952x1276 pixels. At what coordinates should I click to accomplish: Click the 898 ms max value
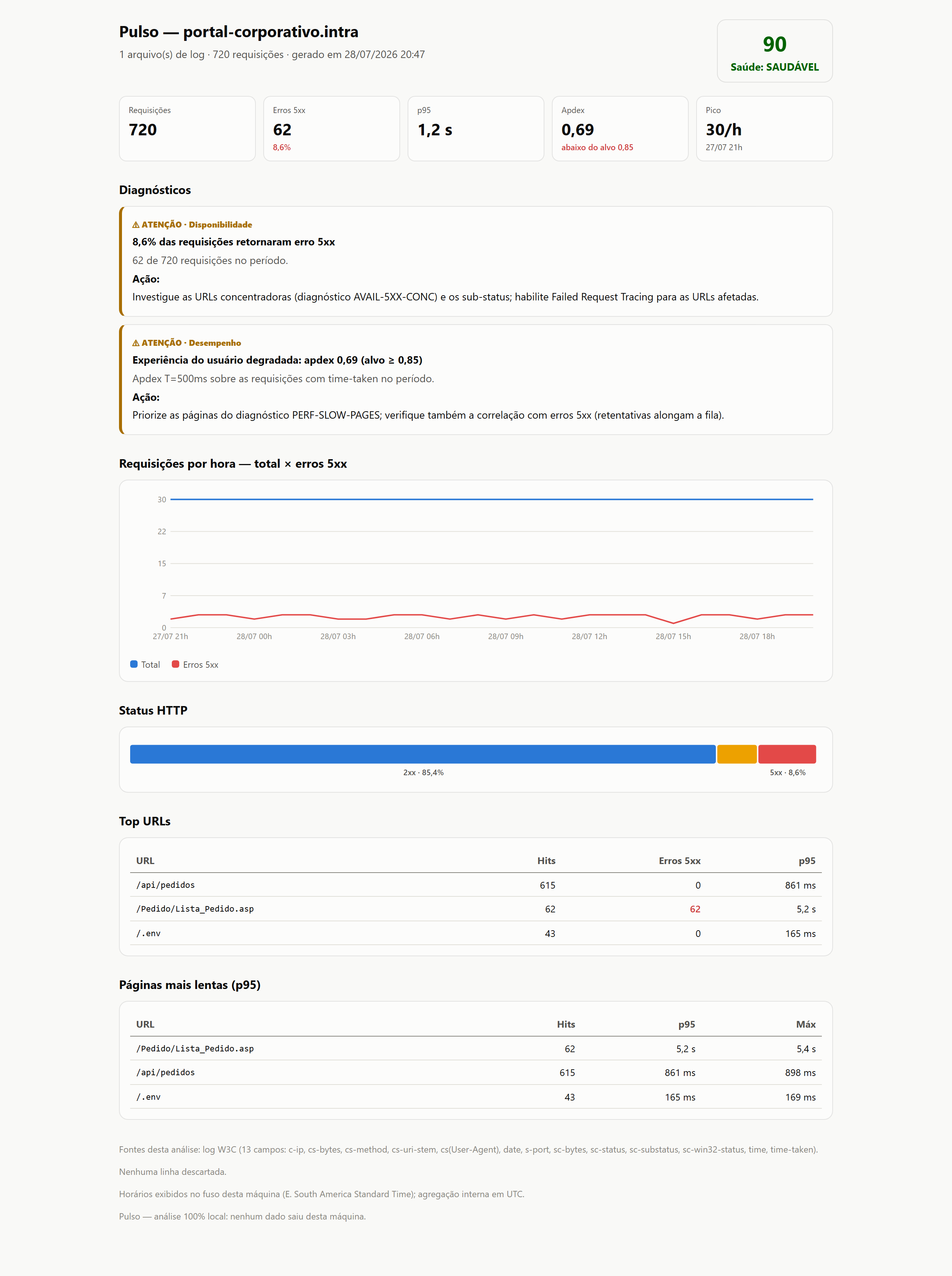(x=800, y=1073)
